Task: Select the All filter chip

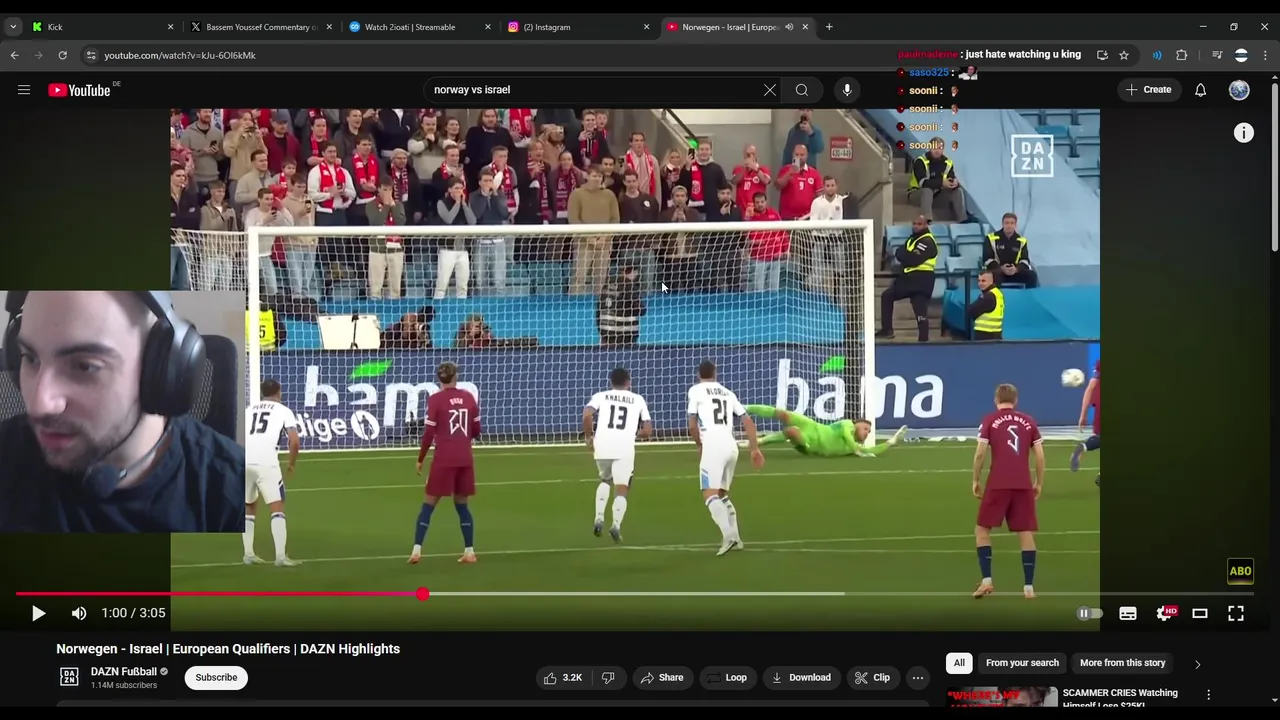Action: 959,663
